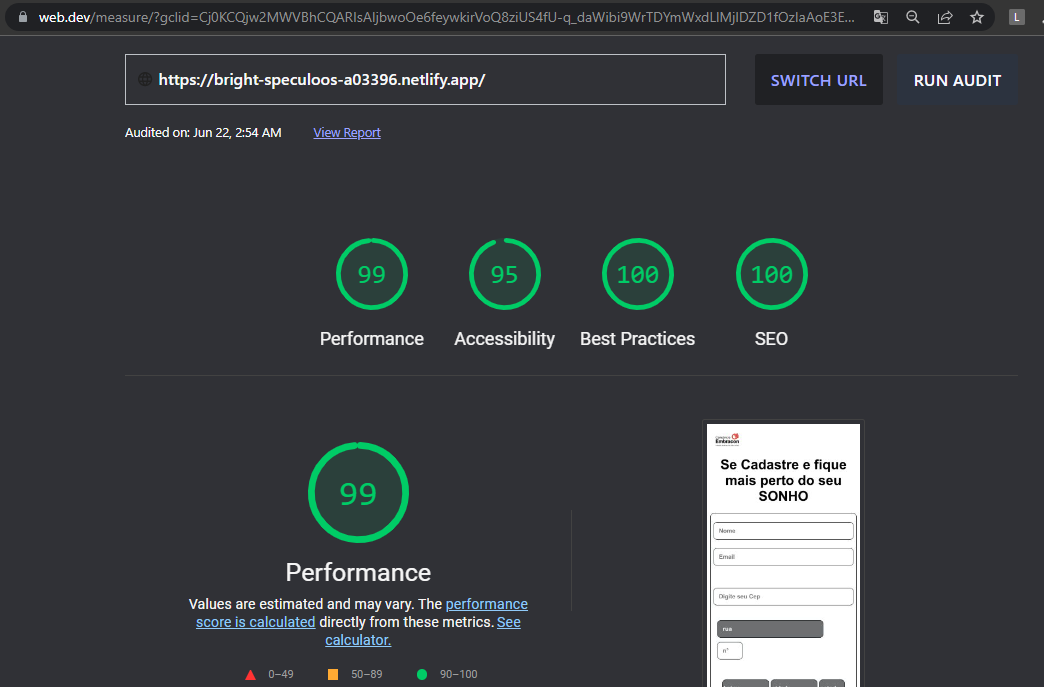
Task: Click the SEO 100 score gauge
Action: [x=772, y=274]
